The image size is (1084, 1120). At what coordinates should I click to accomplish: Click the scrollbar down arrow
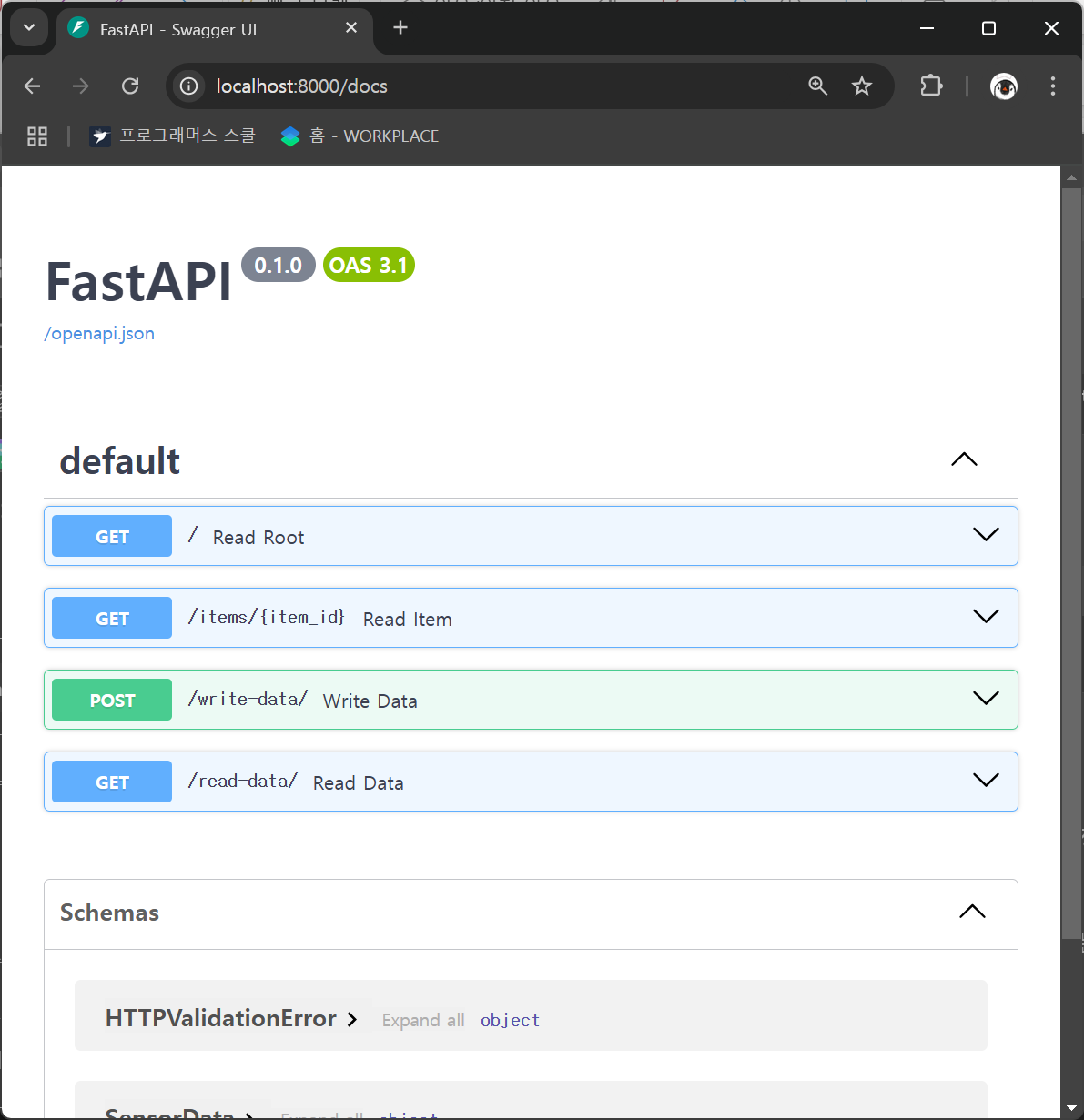click(1071, 1107)
